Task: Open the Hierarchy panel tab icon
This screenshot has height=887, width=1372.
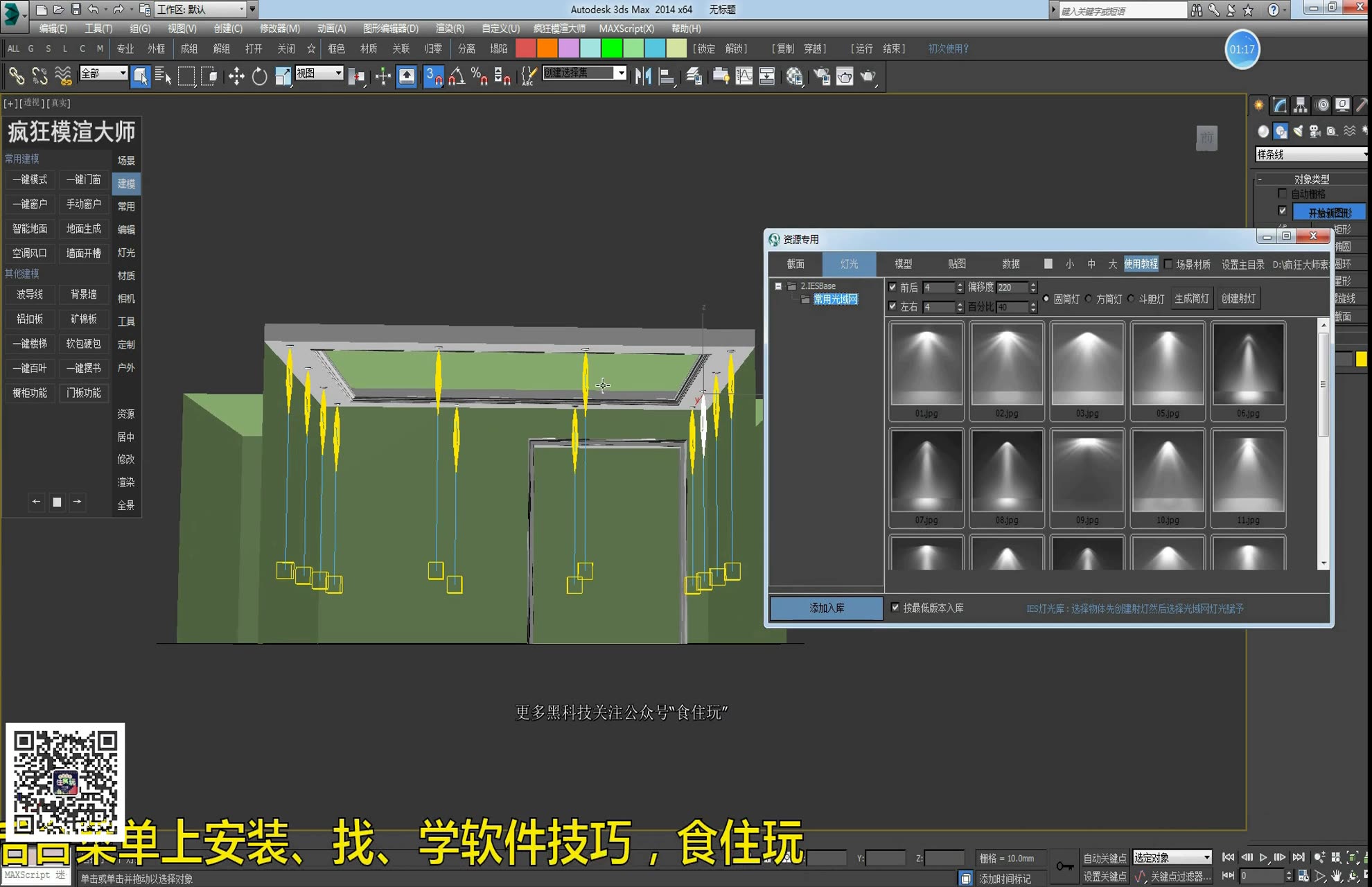Action: coord(1301,105)
